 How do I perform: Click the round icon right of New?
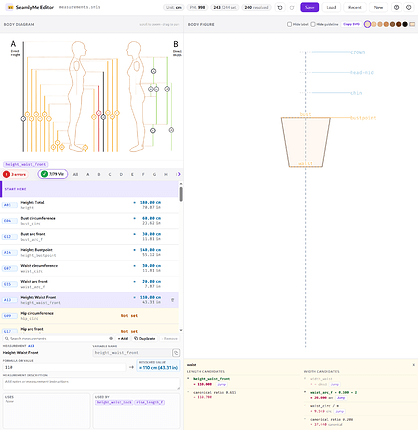[x=396, y=7]
